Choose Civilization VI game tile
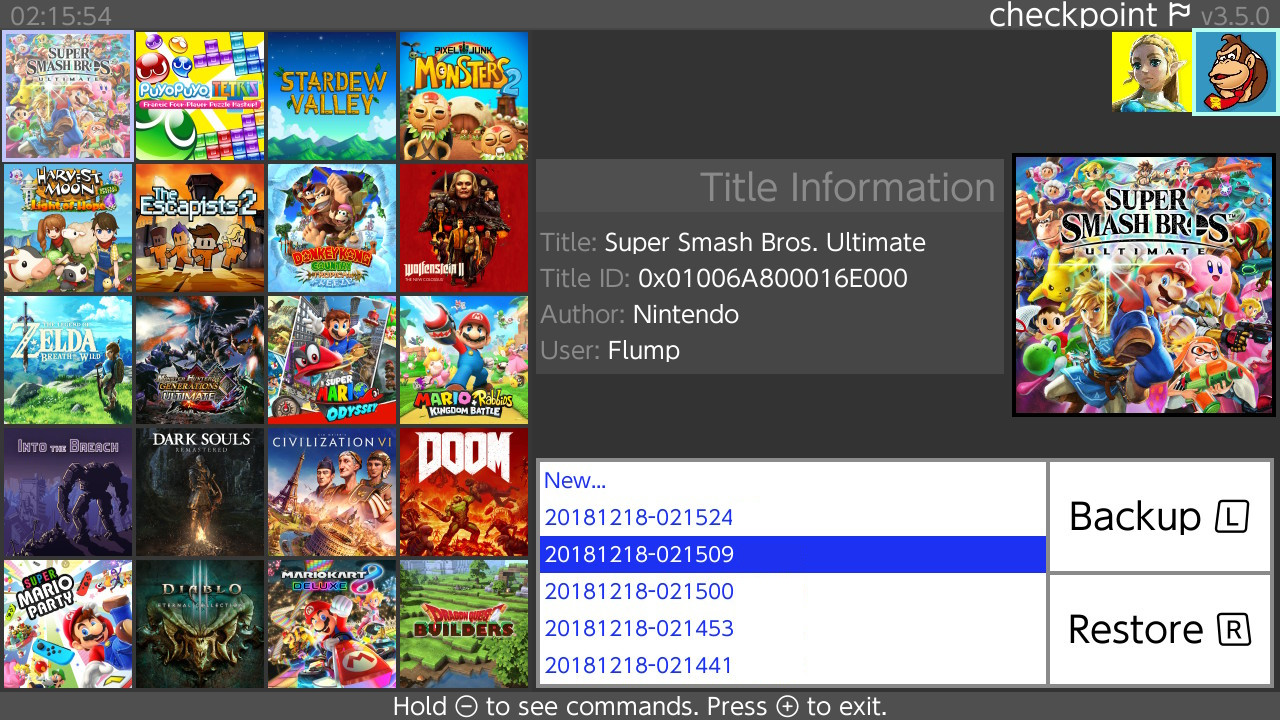 click(332, 492)
